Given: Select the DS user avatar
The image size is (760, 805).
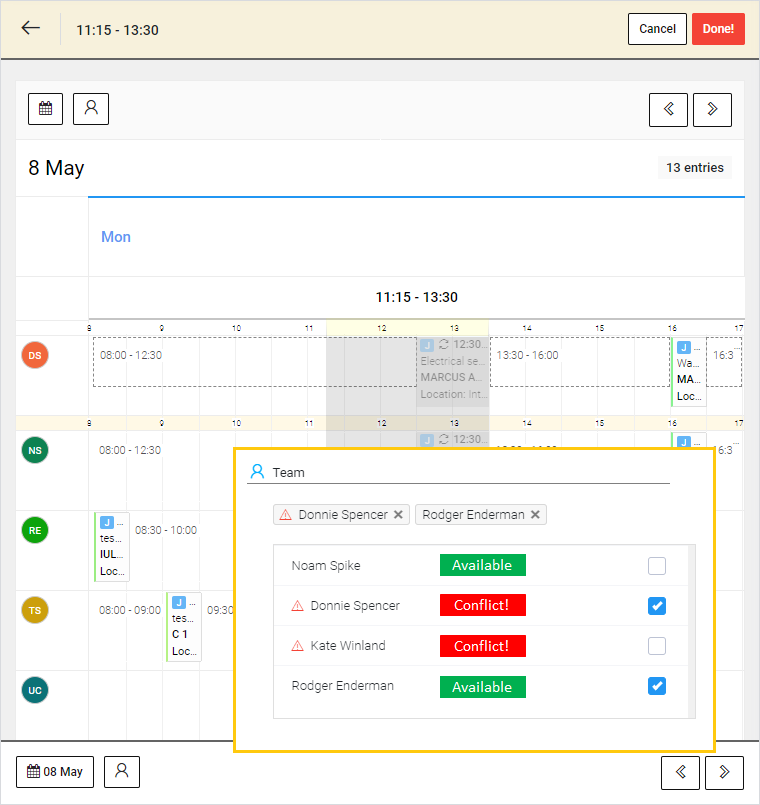Looking at the screenshot, I should pos(35,355).
